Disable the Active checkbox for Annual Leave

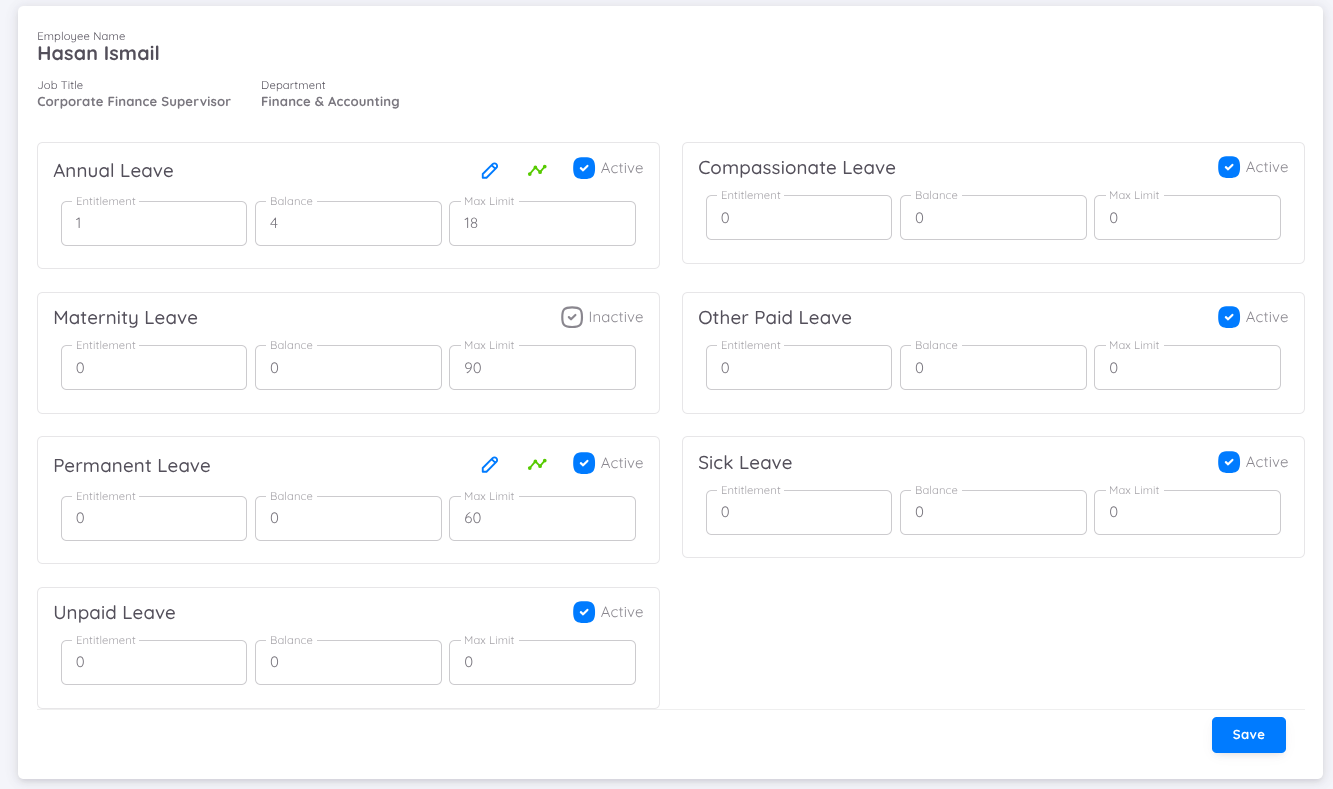(x=583, y=168)
